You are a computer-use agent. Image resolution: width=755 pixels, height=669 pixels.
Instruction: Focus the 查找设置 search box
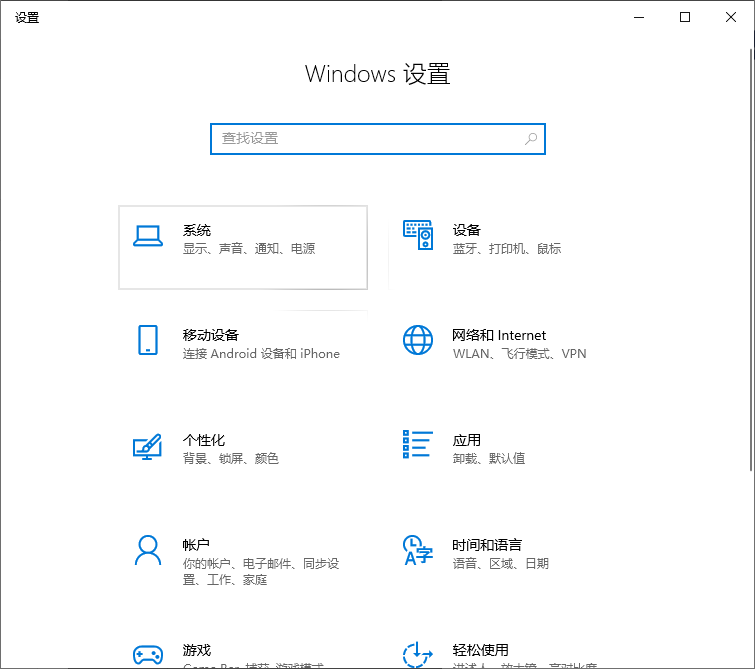[378, 139]
